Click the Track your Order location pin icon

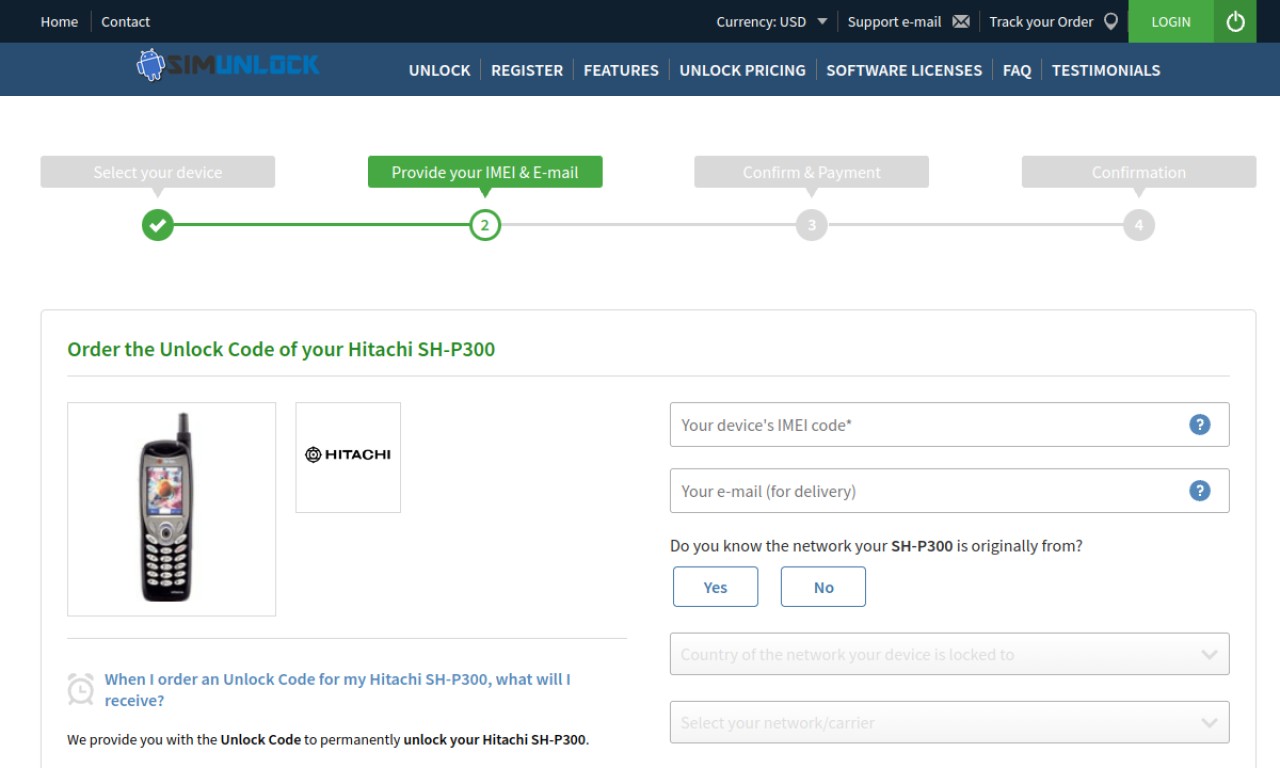[x=1110, y=21]
